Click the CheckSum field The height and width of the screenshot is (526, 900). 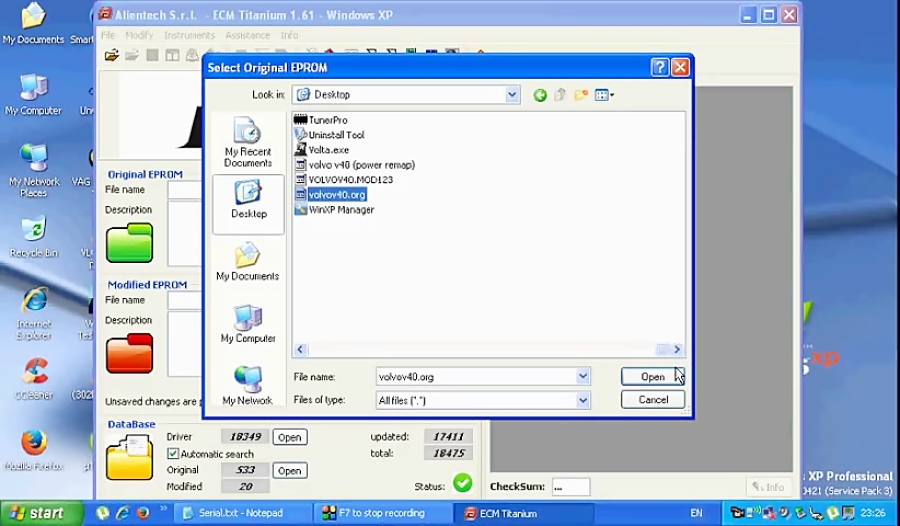(x=571, y=487)
